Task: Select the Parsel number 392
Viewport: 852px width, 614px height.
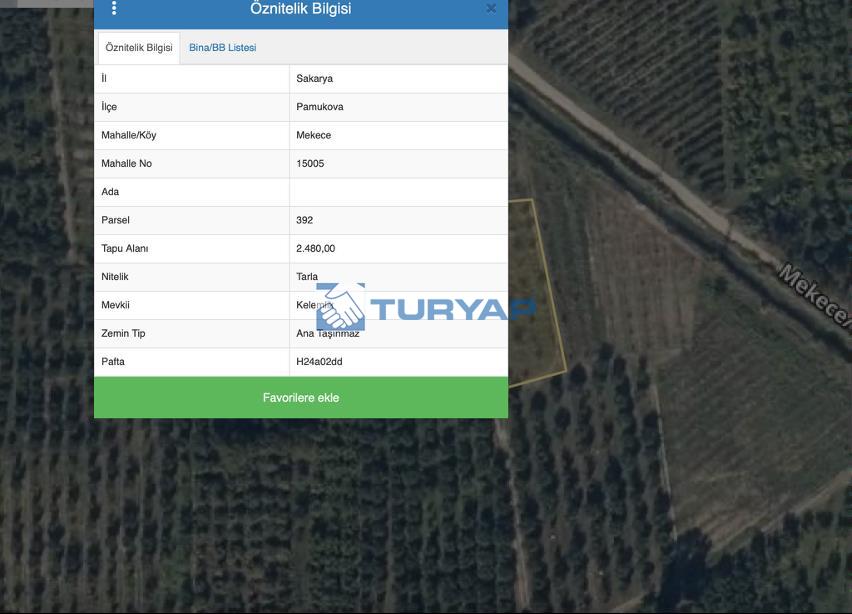Action: tap(304, 220)
